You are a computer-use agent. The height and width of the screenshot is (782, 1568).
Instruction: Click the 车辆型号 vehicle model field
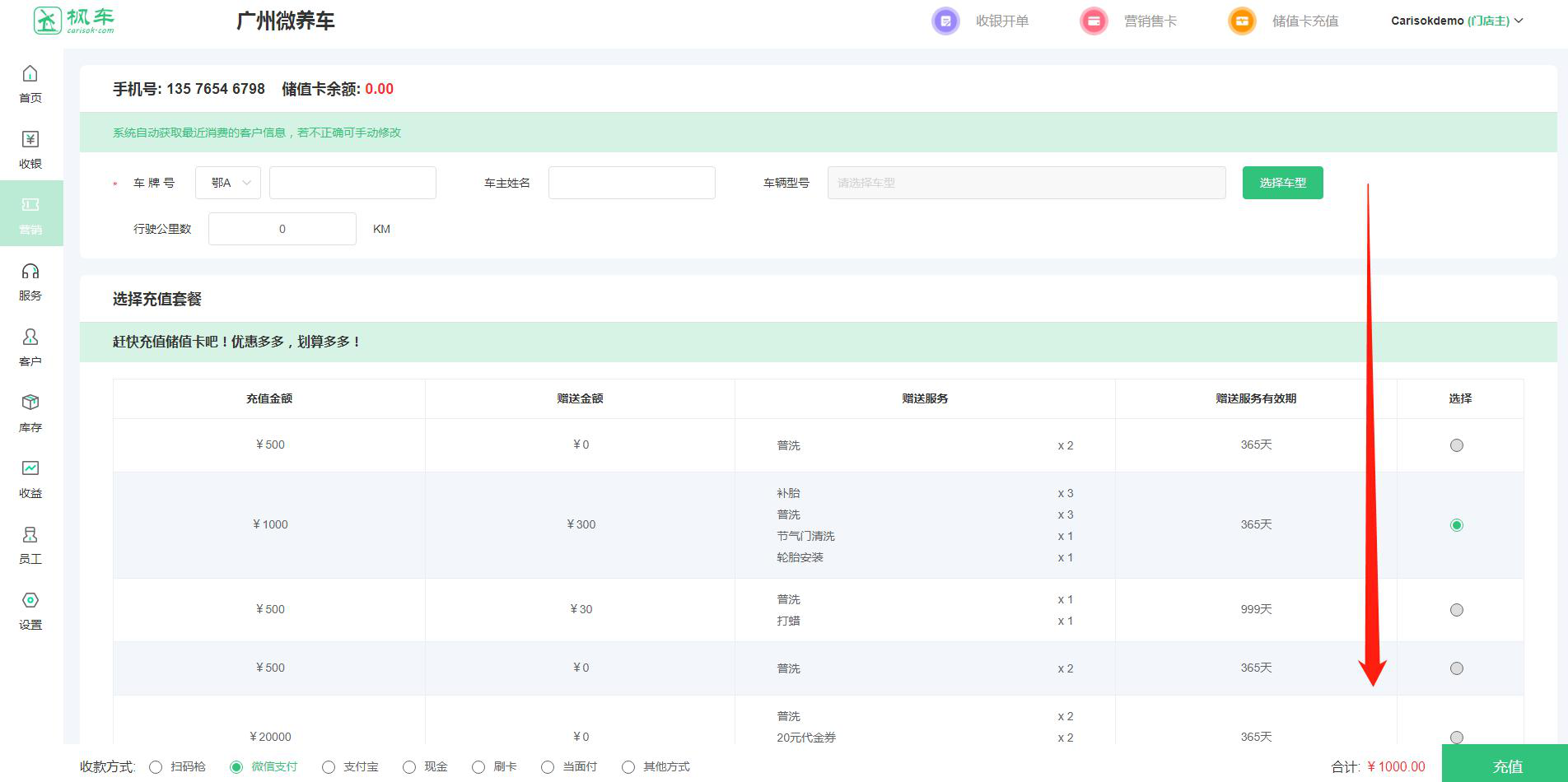tap(1027, 183)
